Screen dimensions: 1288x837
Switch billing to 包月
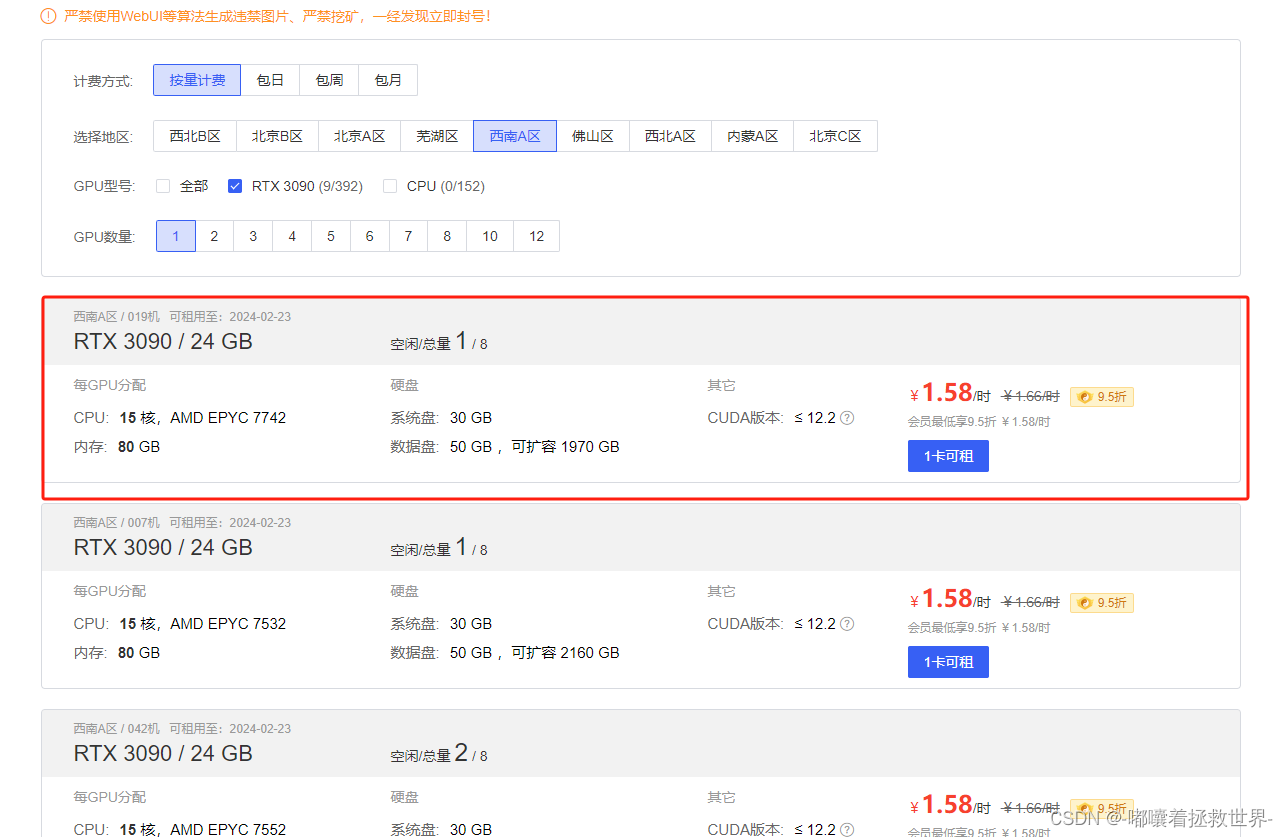(x=388, y=80)
